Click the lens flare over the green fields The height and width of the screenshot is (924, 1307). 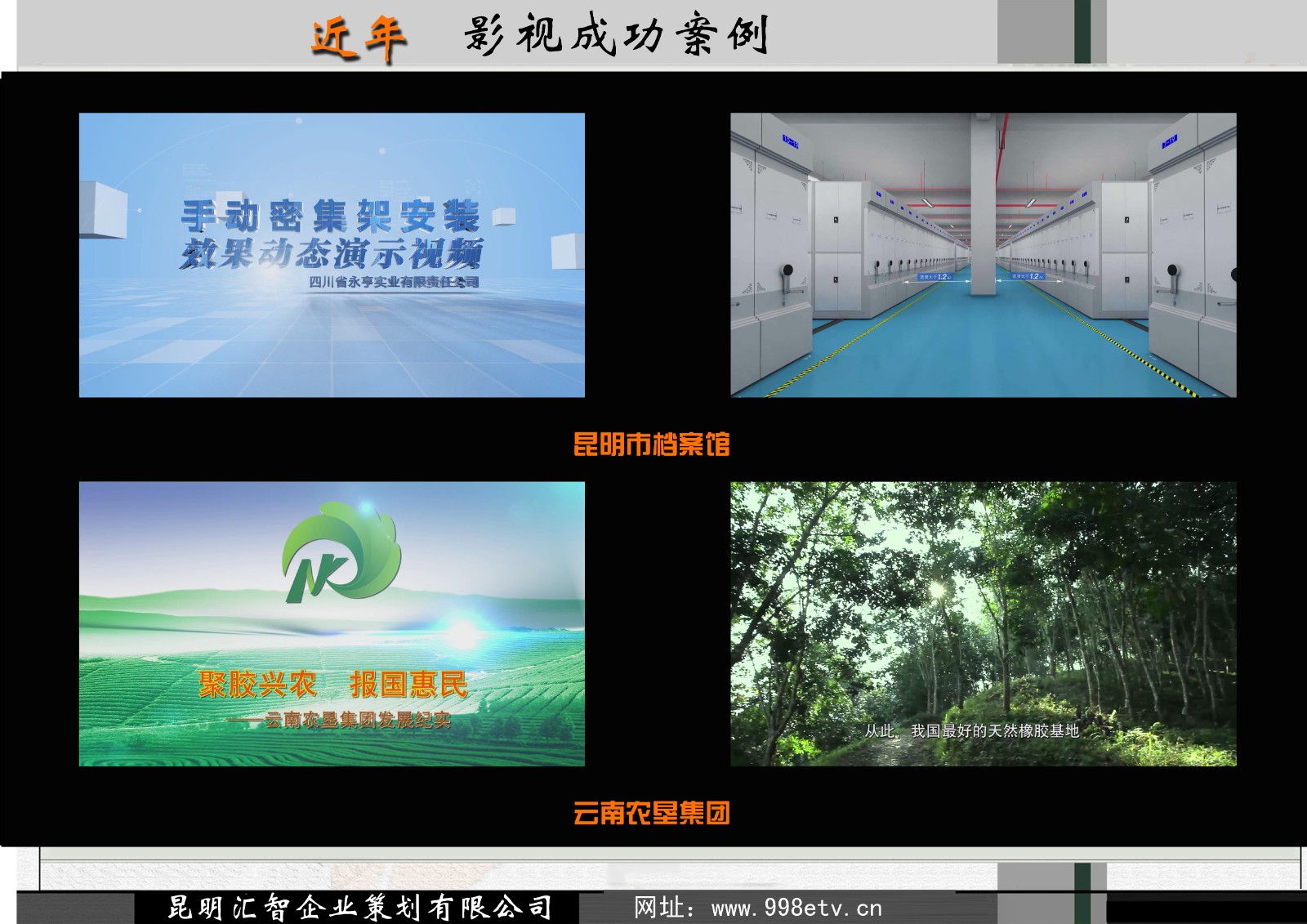pyautogui.click(x=463, y=633)
